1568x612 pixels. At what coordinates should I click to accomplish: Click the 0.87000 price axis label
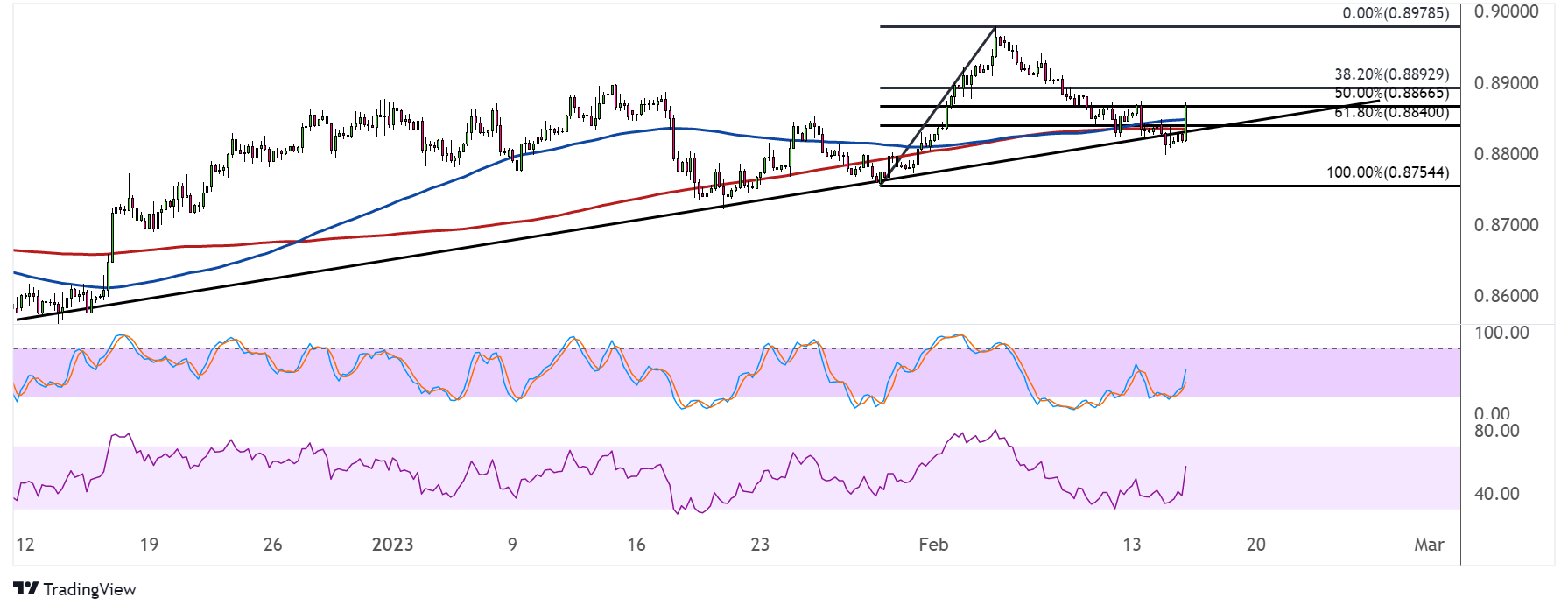point(1506,225)
